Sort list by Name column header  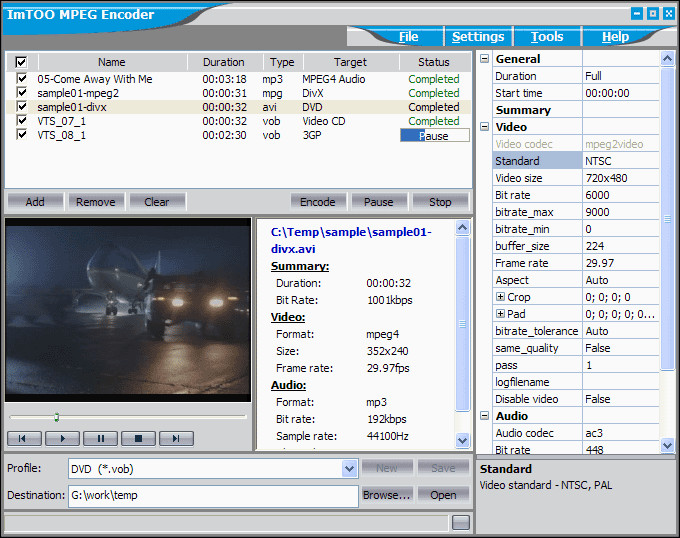[111, 62]
